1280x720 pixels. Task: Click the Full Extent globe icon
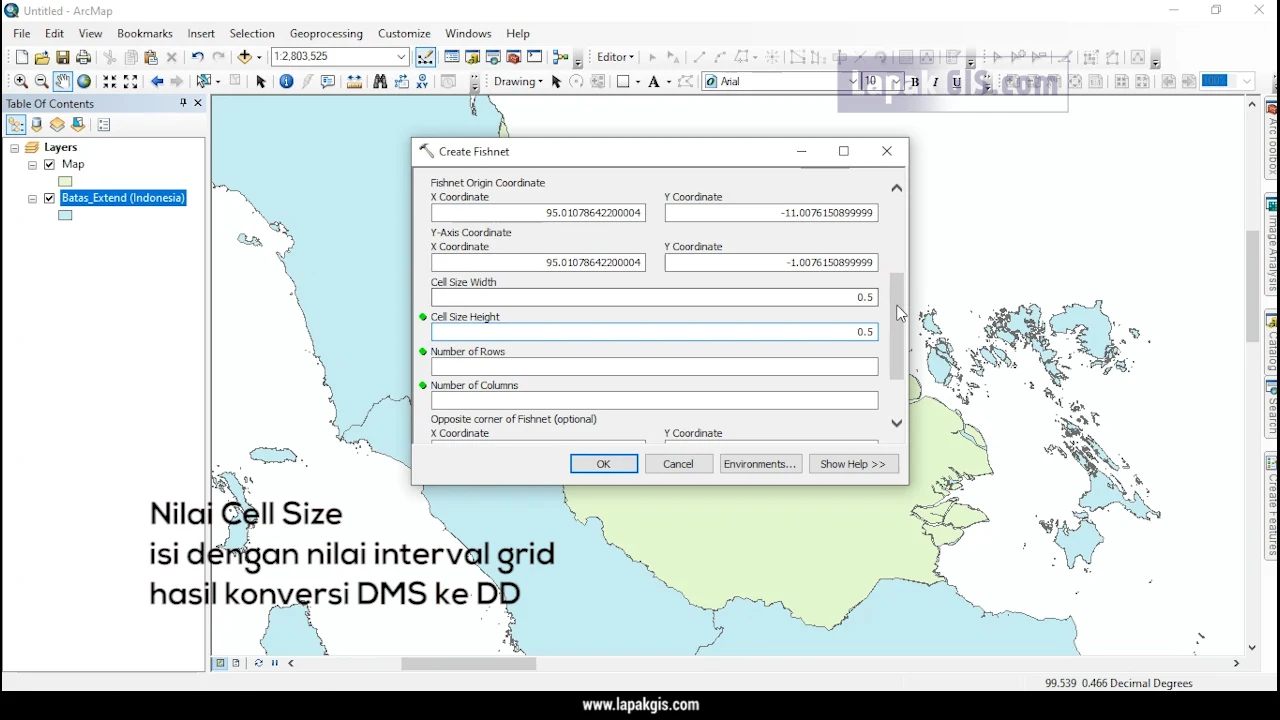(85, 81)
